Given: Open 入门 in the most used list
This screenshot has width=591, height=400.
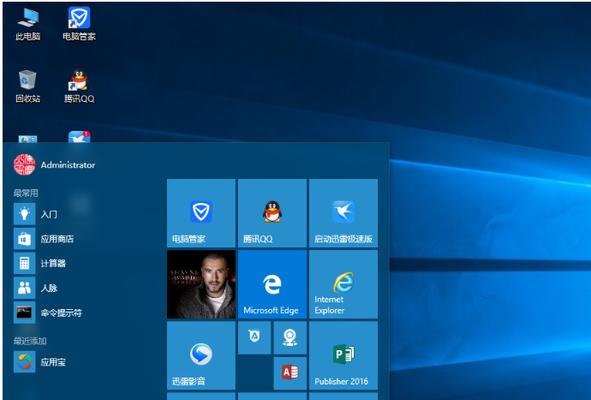Looking at the screenshot, I should [x=36, y=214].
